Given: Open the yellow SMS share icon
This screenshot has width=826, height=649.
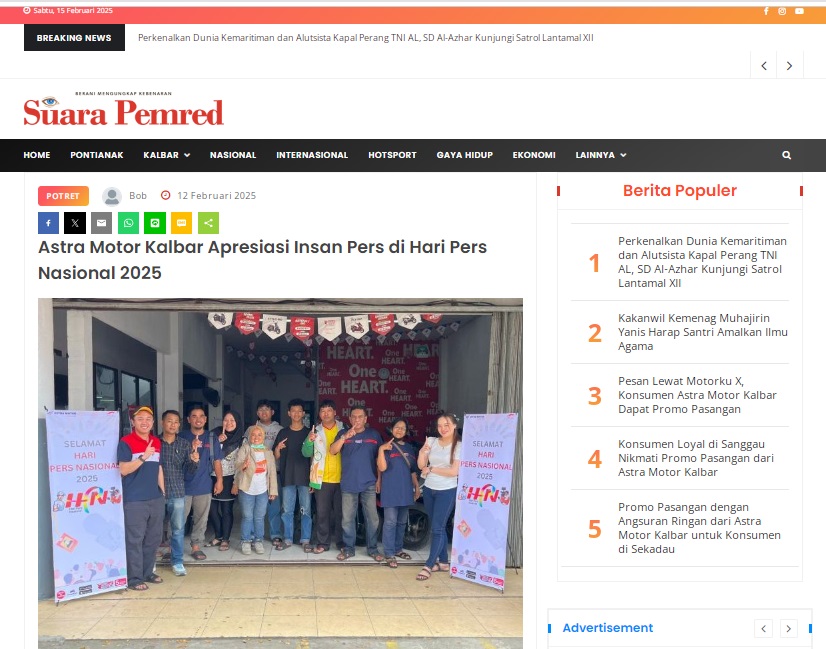Looking at the screenshot, I should [x=182, y=223].
